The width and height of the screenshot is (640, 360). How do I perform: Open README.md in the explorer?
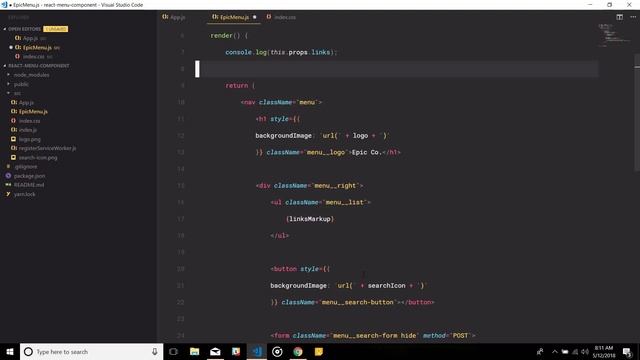[x=29, y=185]
